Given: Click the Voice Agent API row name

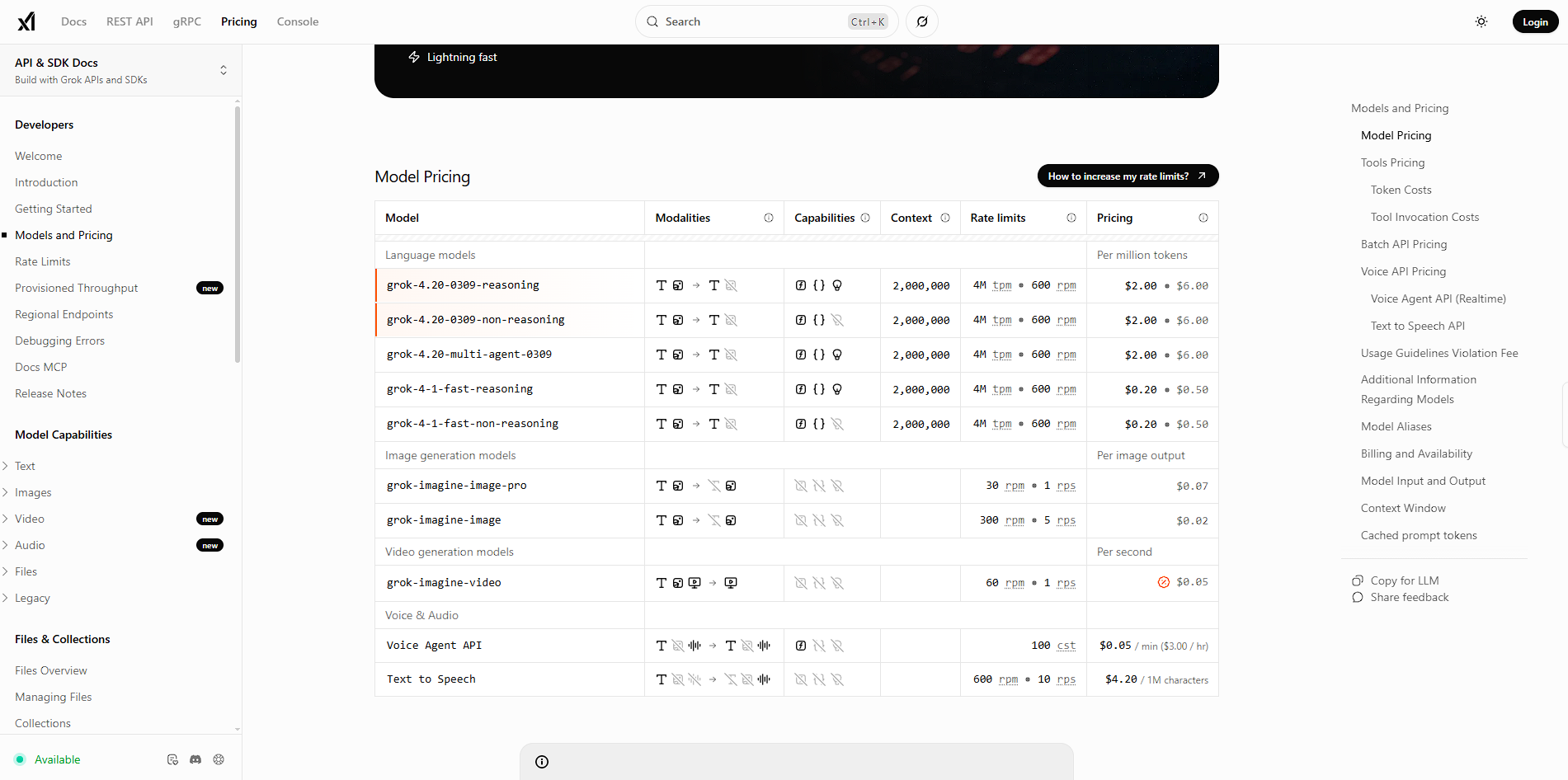Looking at the screenshot, I should point(434,646).
